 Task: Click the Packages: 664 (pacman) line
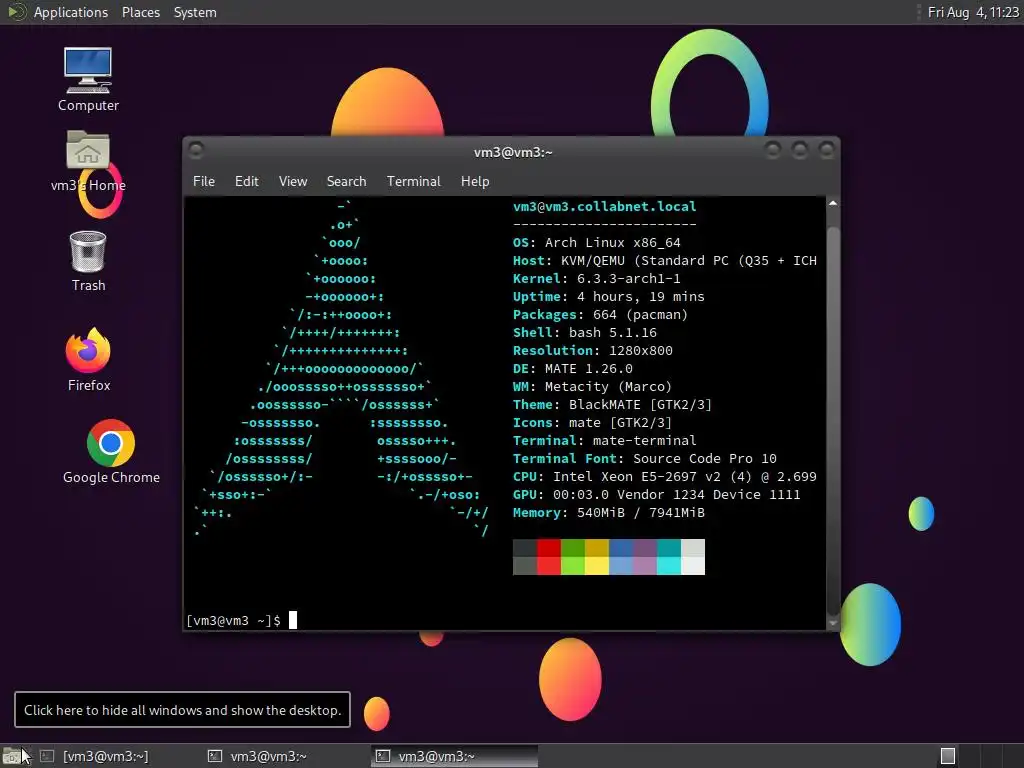coord(600,314)
